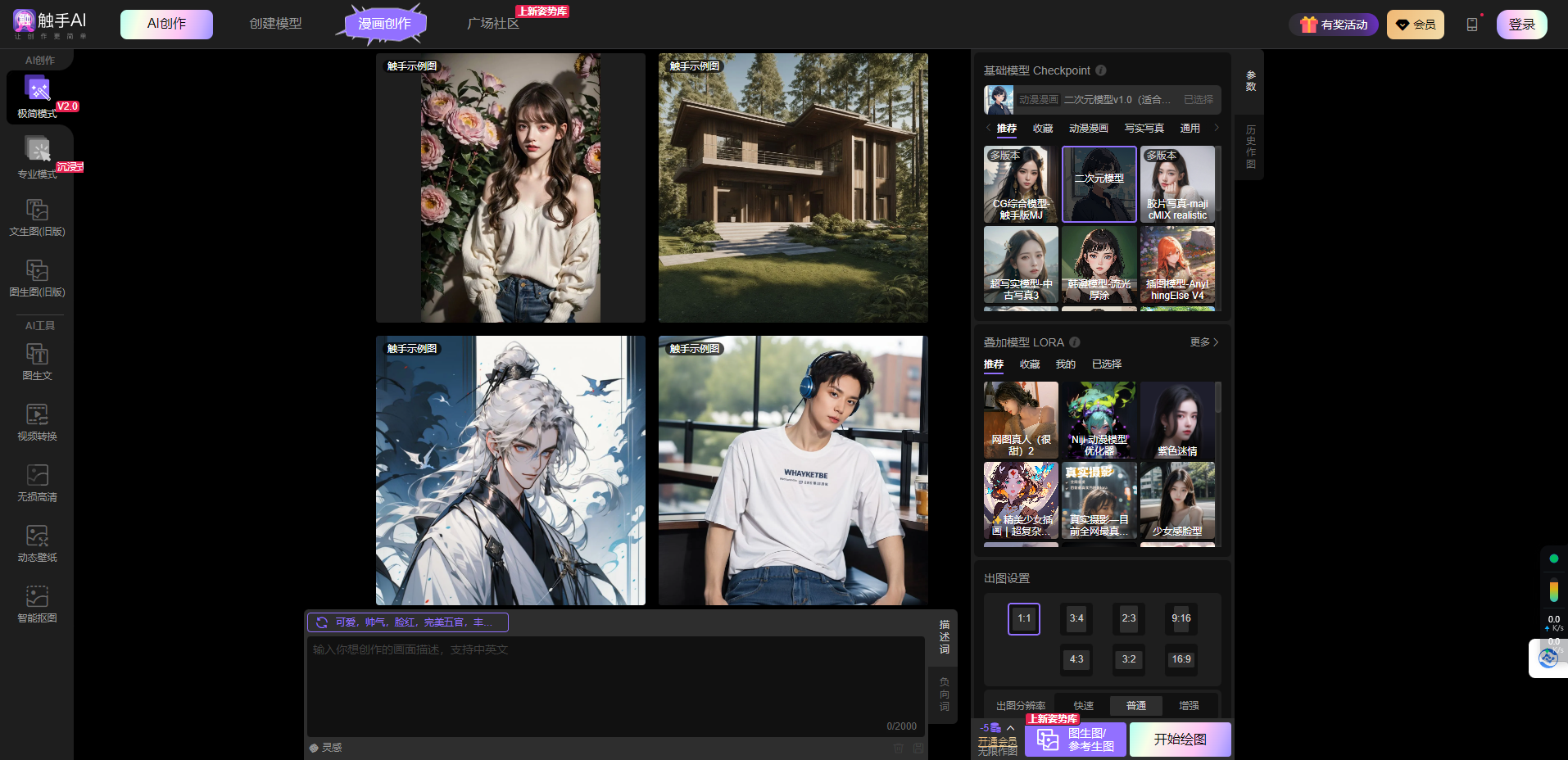Click the 登录 login button
Image resolution: width=1568 pixels, height=760 pixels.
1521,25
